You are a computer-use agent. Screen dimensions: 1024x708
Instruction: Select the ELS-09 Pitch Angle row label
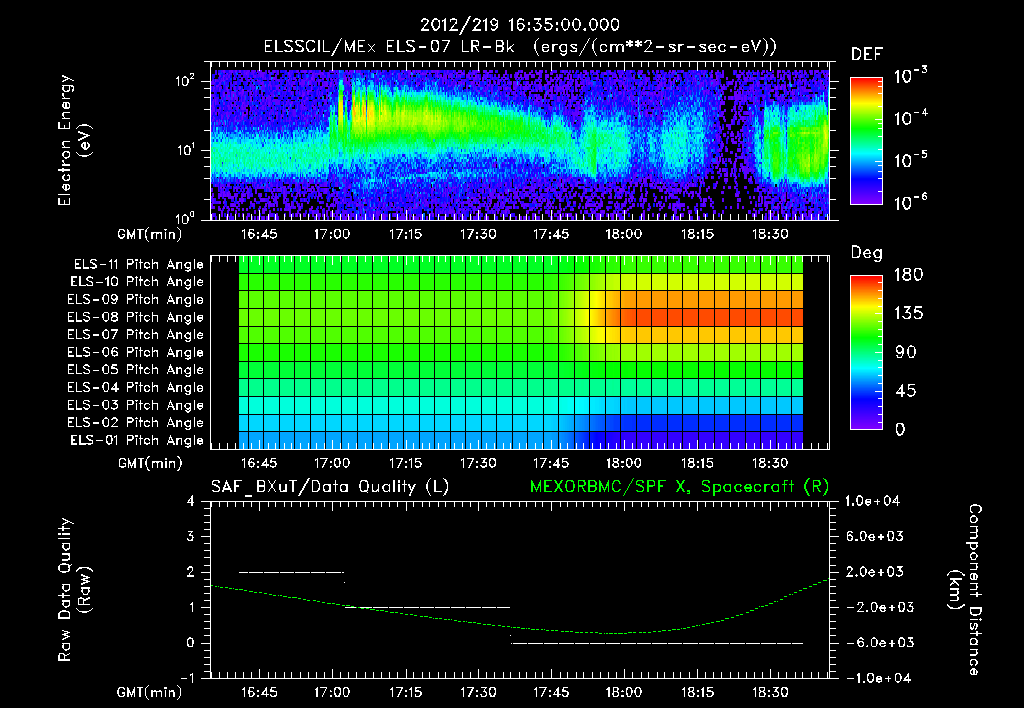[135, 300]
